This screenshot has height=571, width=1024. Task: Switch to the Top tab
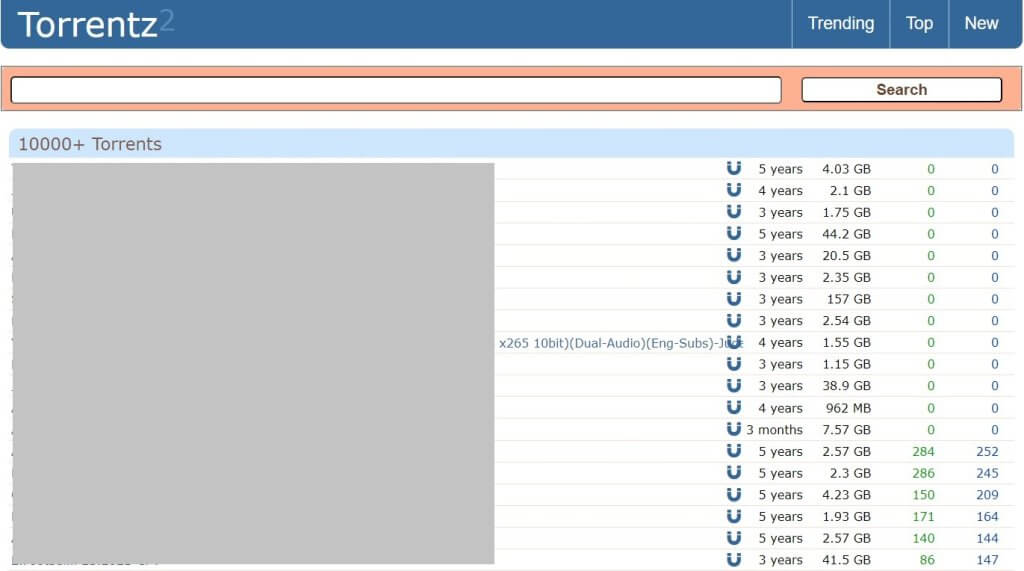click(x=919, y=24)
